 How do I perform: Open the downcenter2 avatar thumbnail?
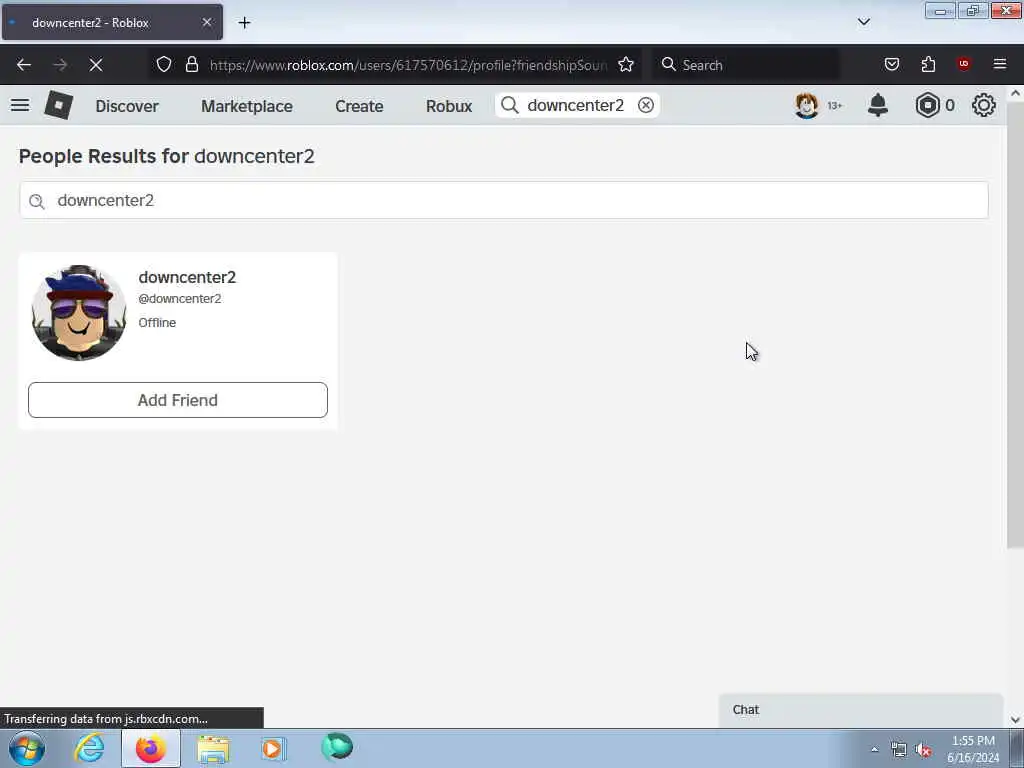coord(79,313)
